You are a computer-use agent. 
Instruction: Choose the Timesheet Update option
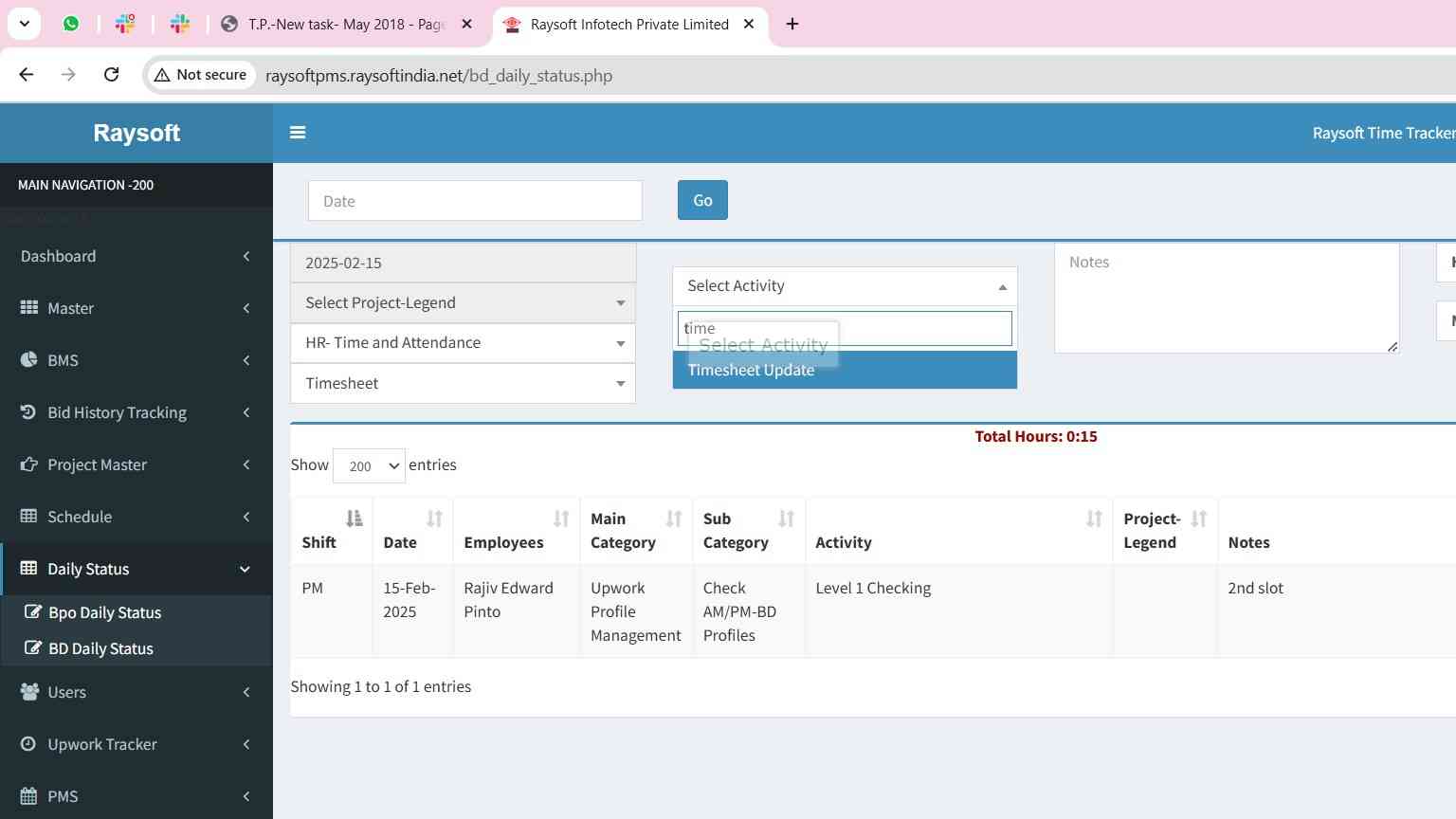pos(845,370)
